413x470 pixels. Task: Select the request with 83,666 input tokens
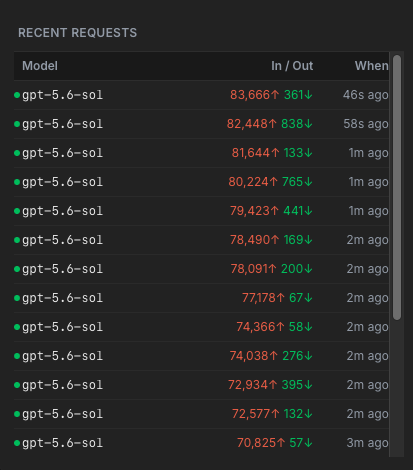201,95
